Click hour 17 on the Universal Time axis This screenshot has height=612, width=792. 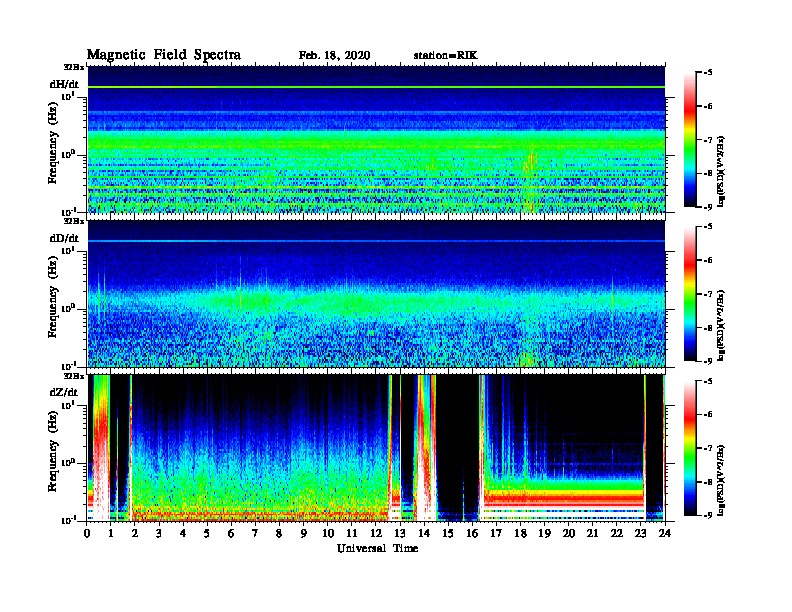(x=496, y=533)
